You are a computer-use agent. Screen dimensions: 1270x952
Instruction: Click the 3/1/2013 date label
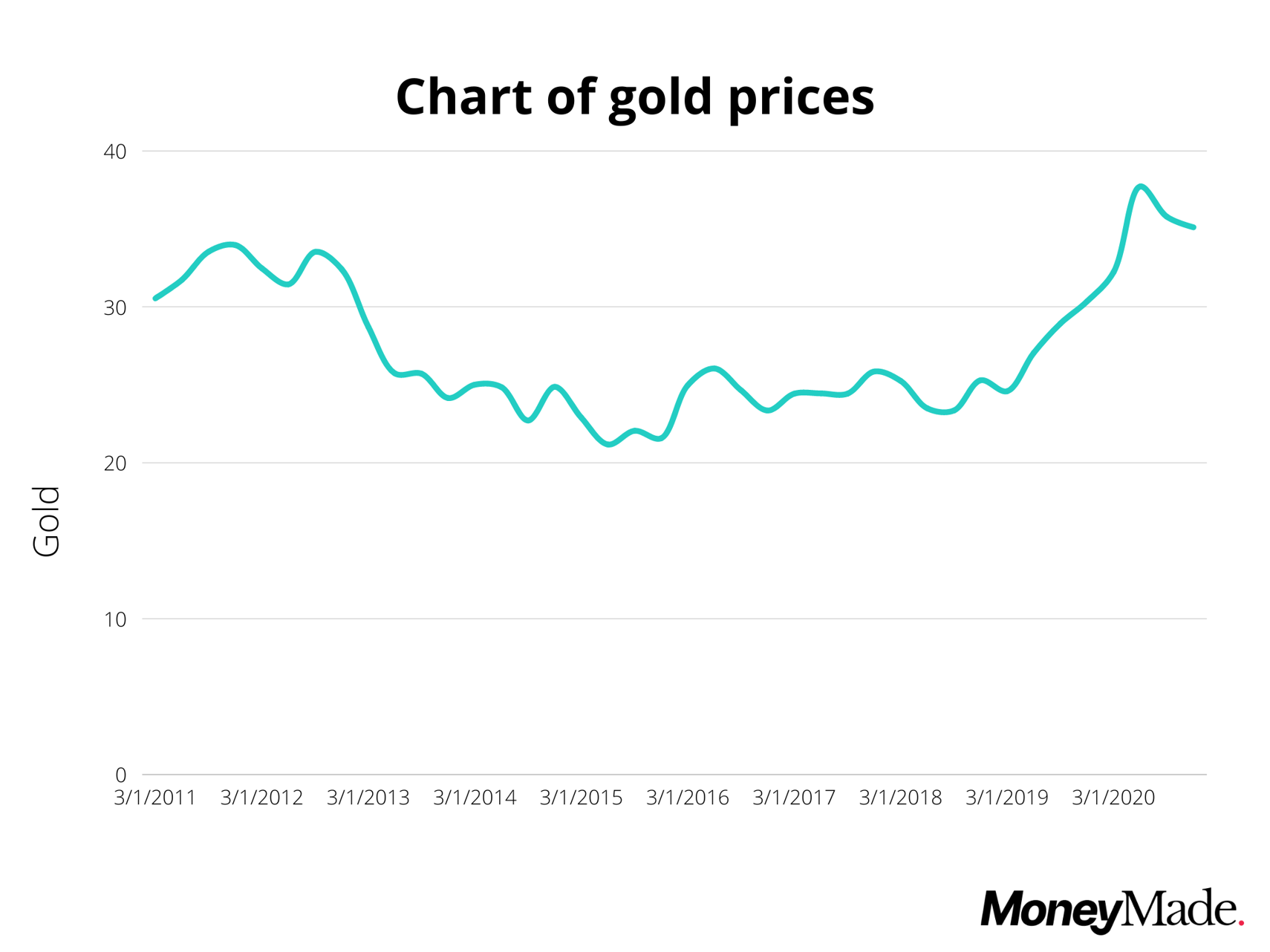[x=368, y=798]
